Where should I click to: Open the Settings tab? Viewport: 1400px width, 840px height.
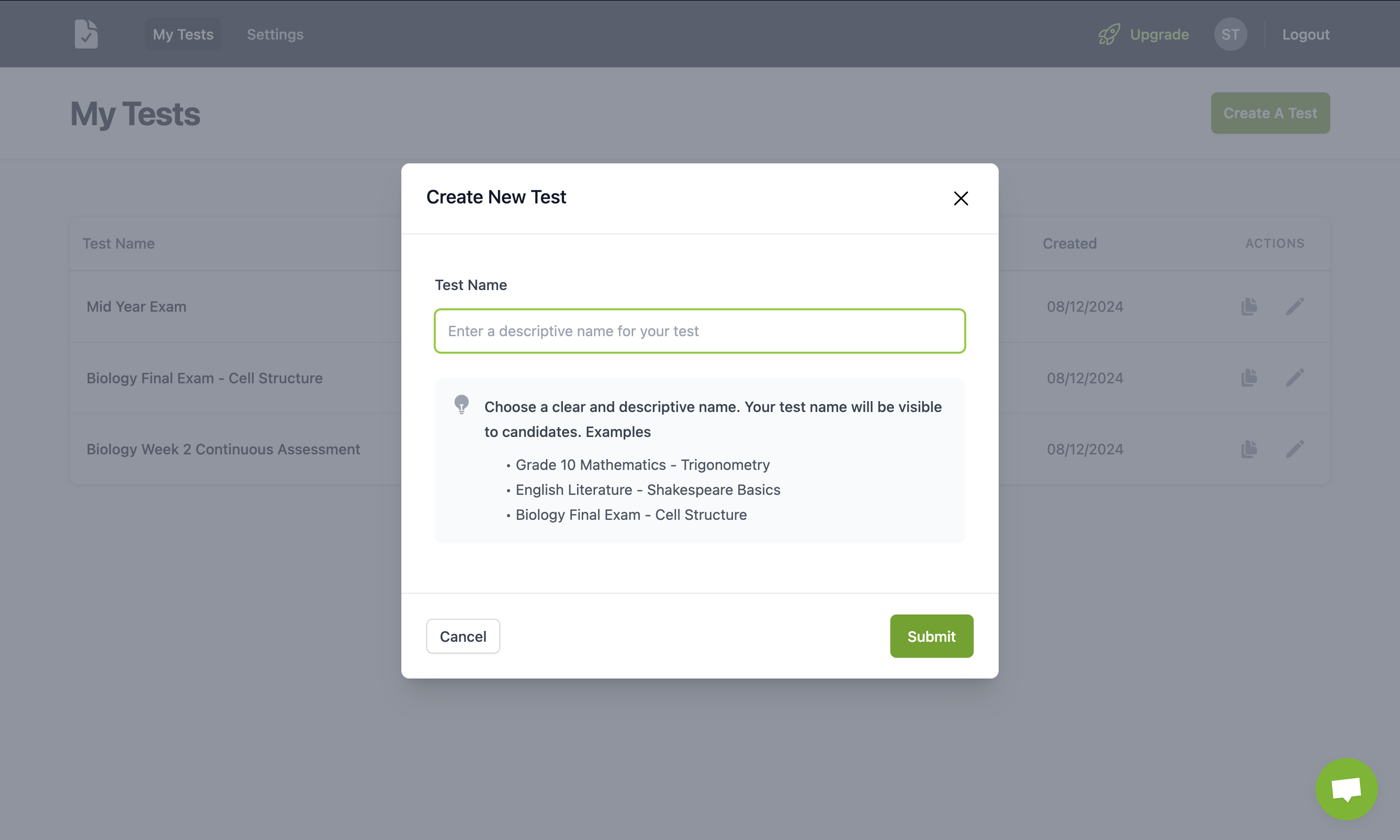point(275,34)
